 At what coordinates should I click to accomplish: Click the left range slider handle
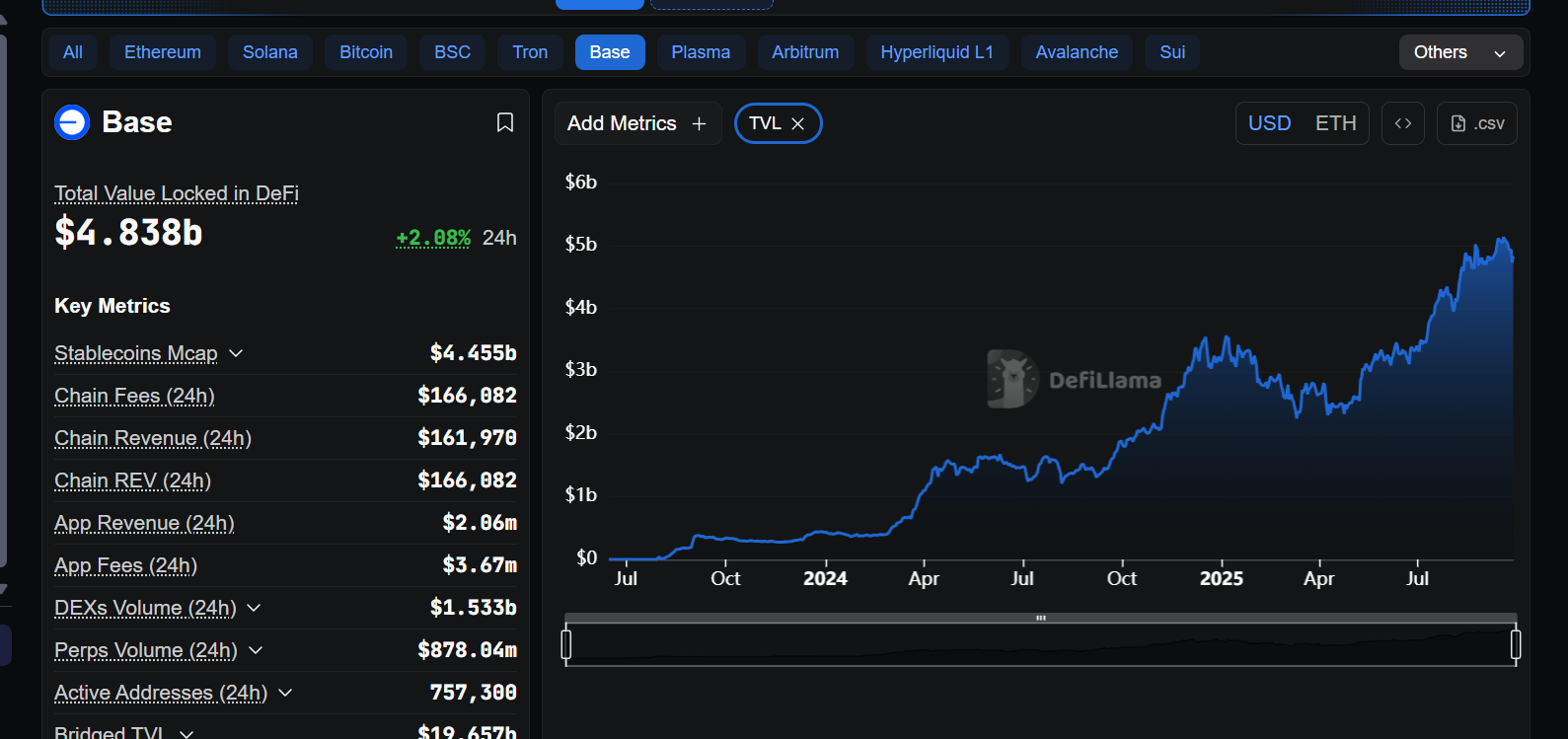(x=566, y=644)
